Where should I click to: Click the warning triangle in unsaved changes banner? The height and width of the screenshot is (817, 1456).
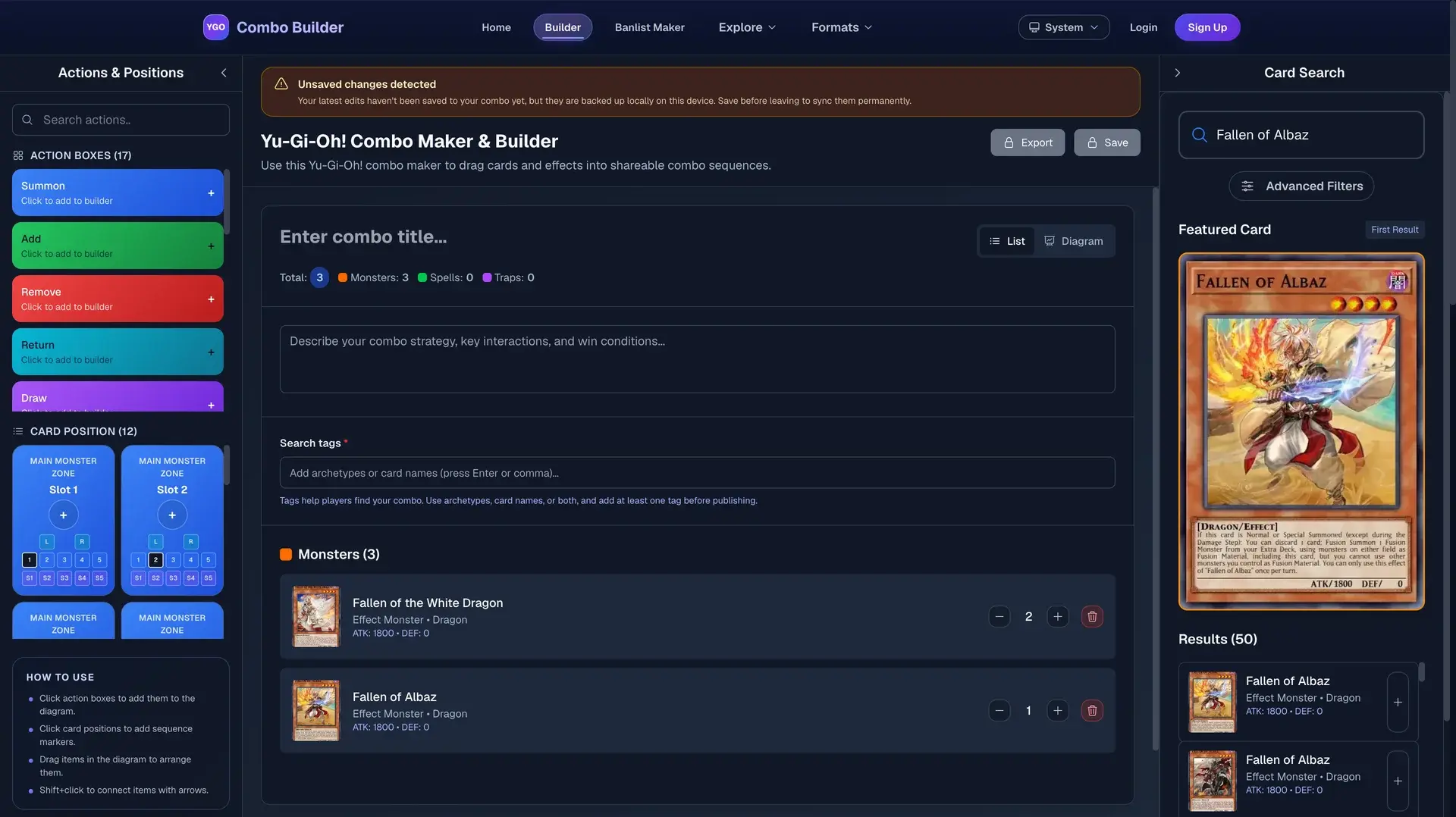(281, 84)
